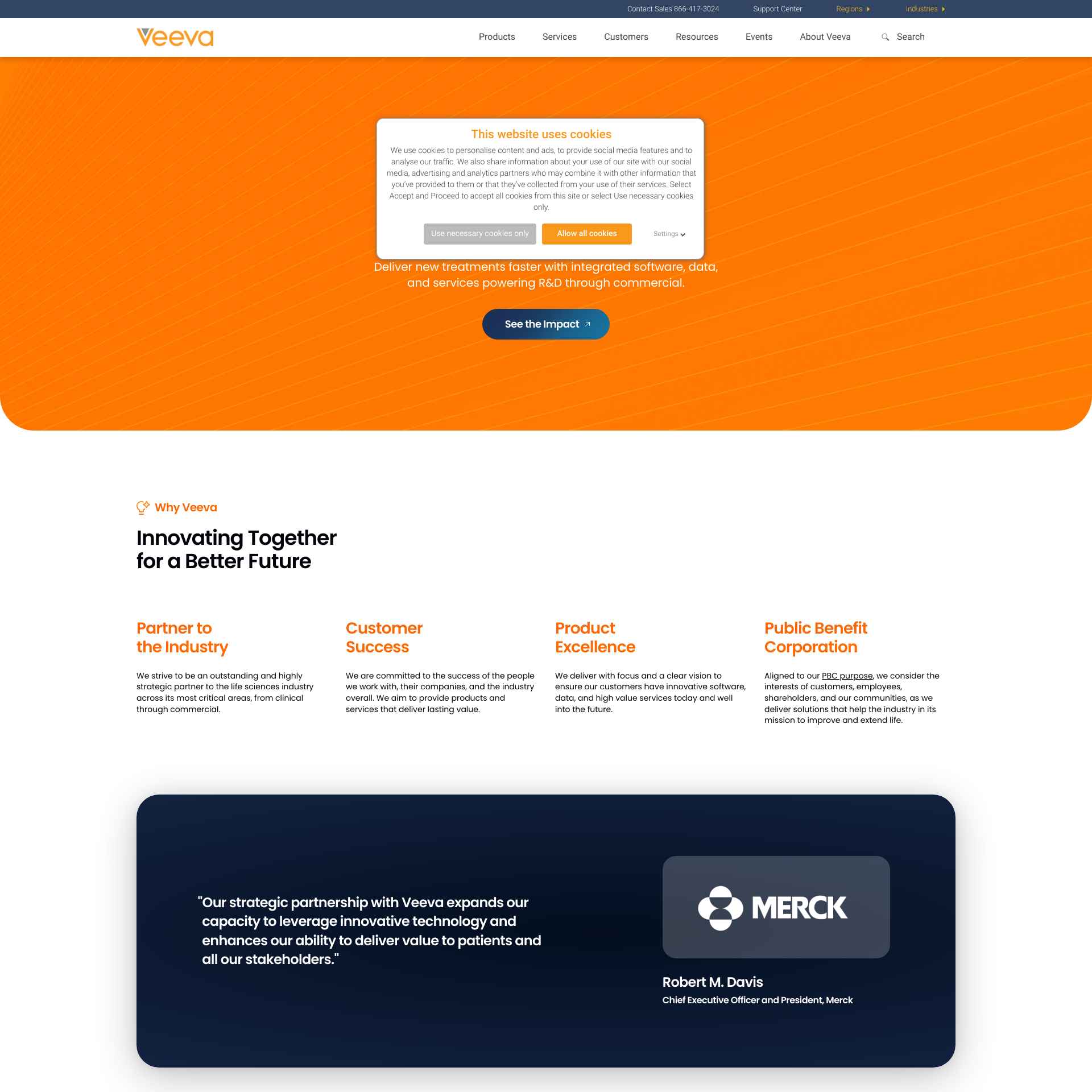The width and height of the screenshot is (1092, 1092).
Task: Expand the Settings cookie preferences
Action: [x=667, y=233]
